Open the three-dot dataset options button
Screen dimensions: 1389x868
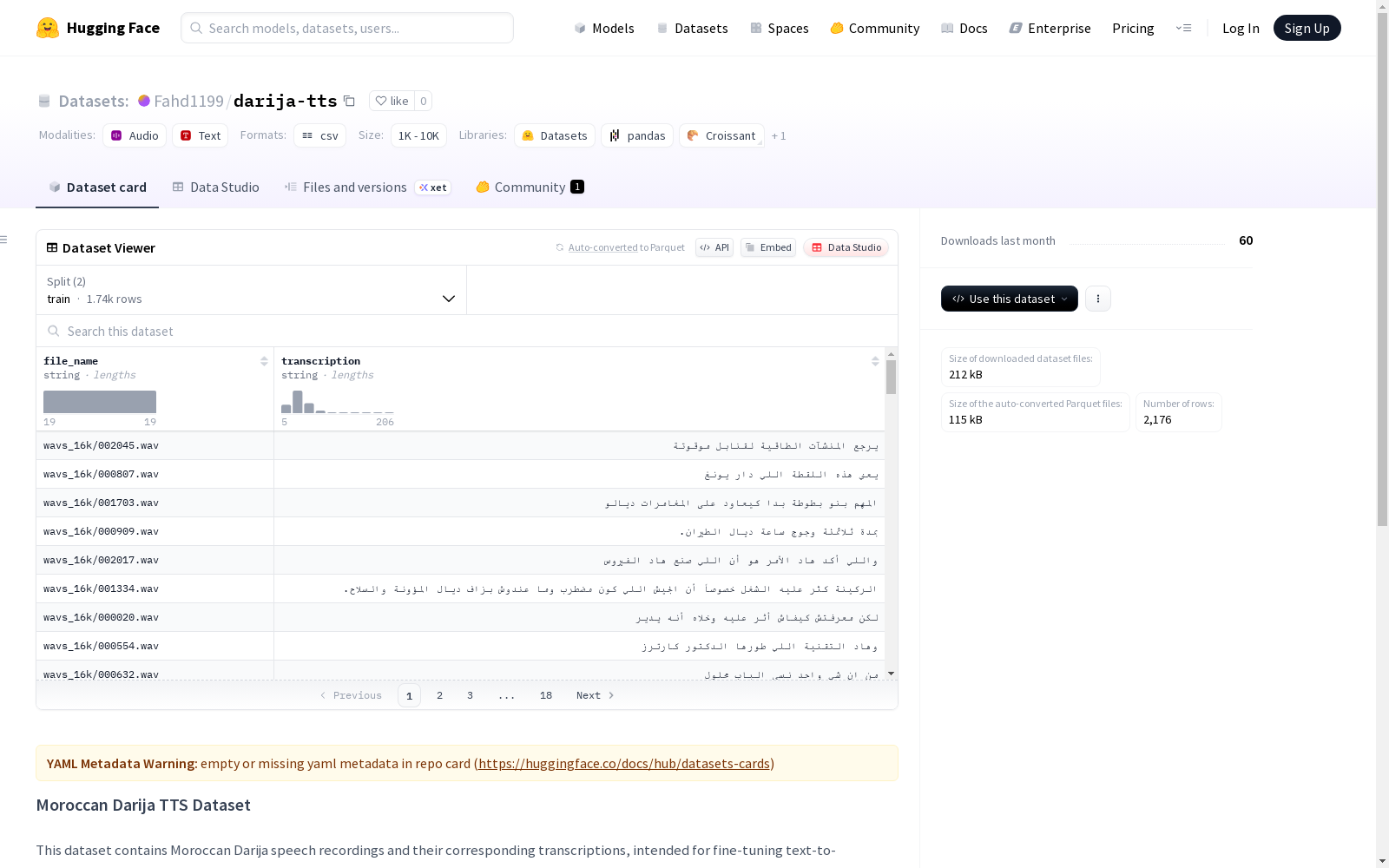(1098, 299)
